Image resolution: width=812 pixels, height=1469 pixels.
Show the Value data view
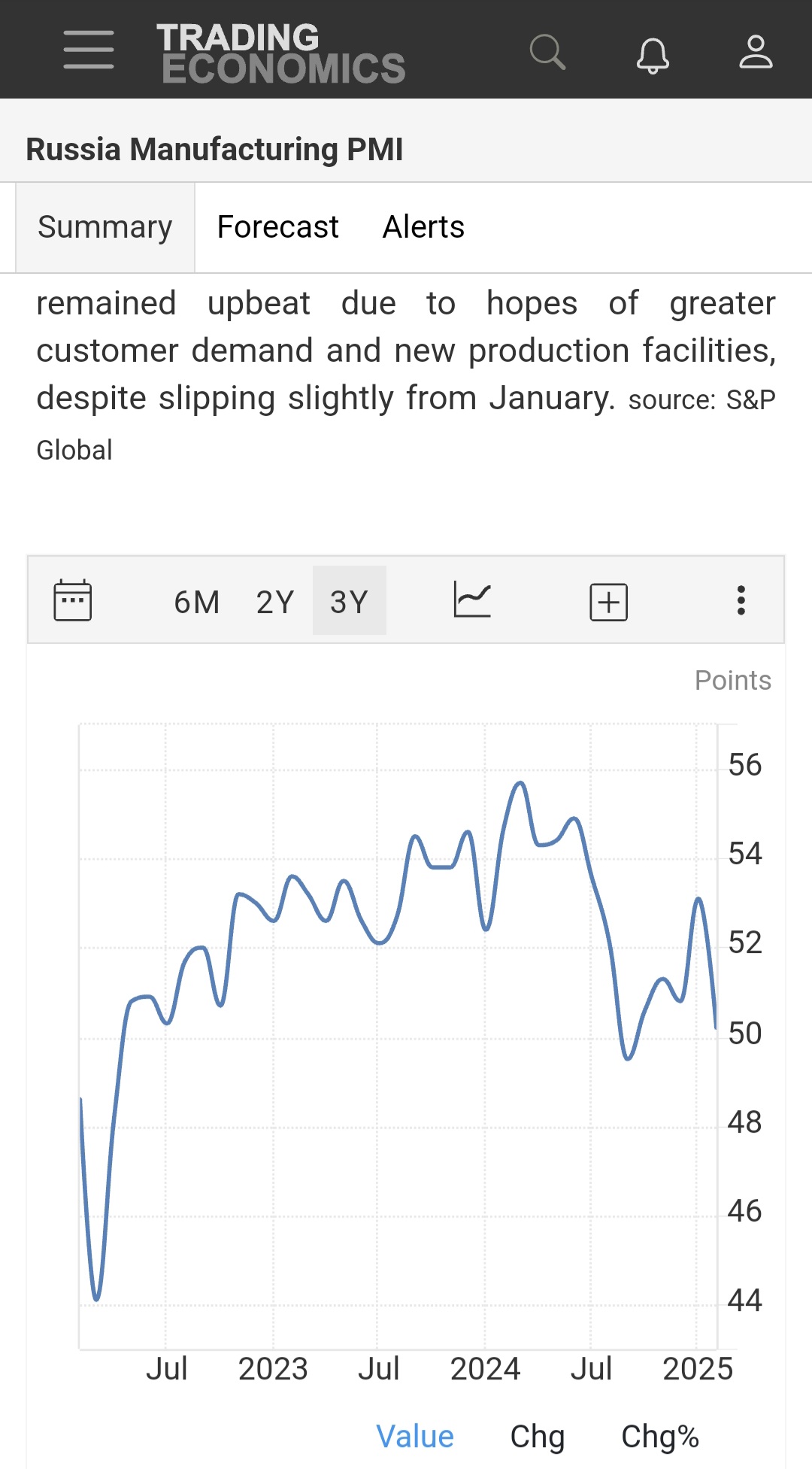(415, 1436)
